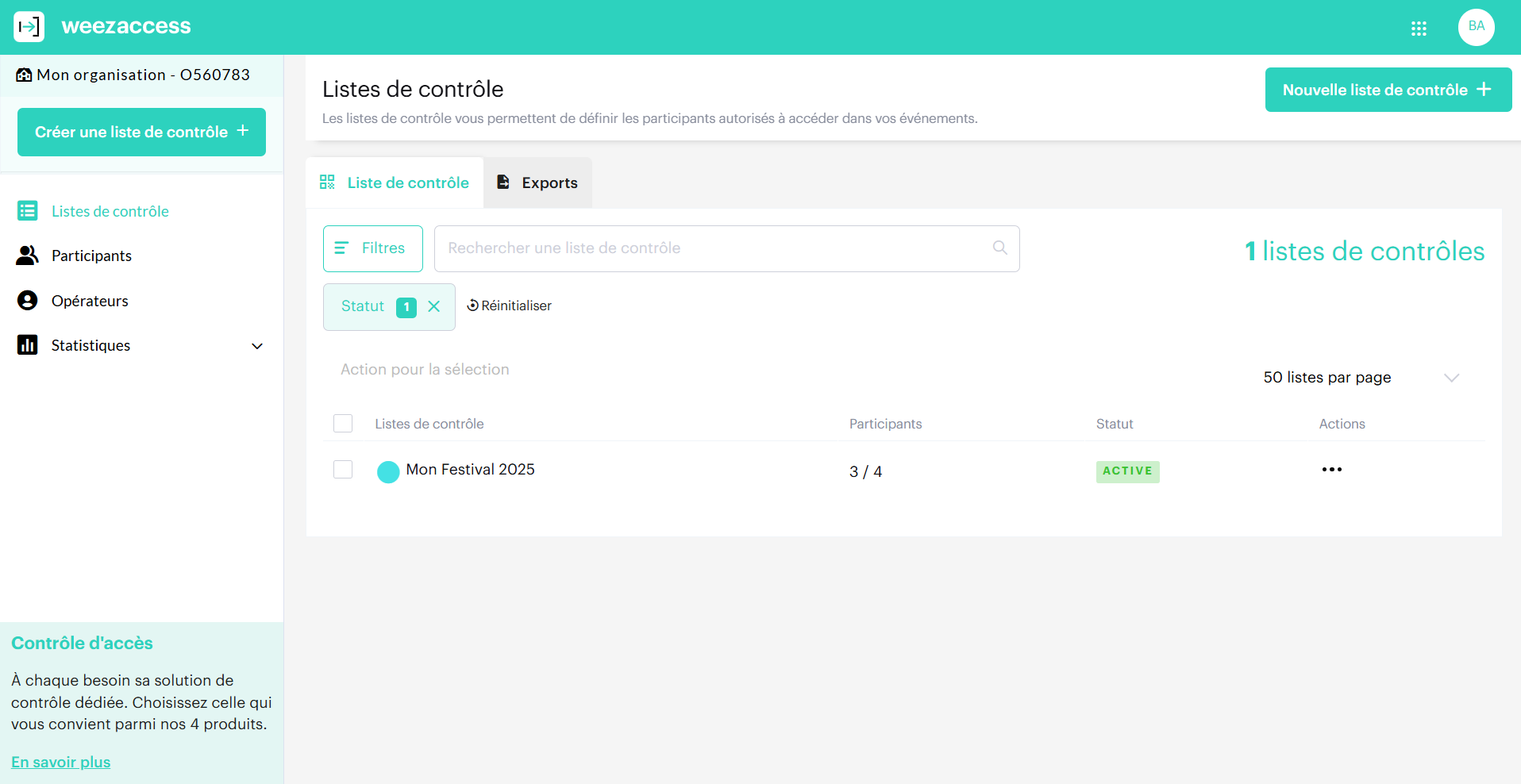This screenshot has height=784, width=1521.
Task: Check the checkbox for Mon Festival 2025
Action: coord(343,469)
